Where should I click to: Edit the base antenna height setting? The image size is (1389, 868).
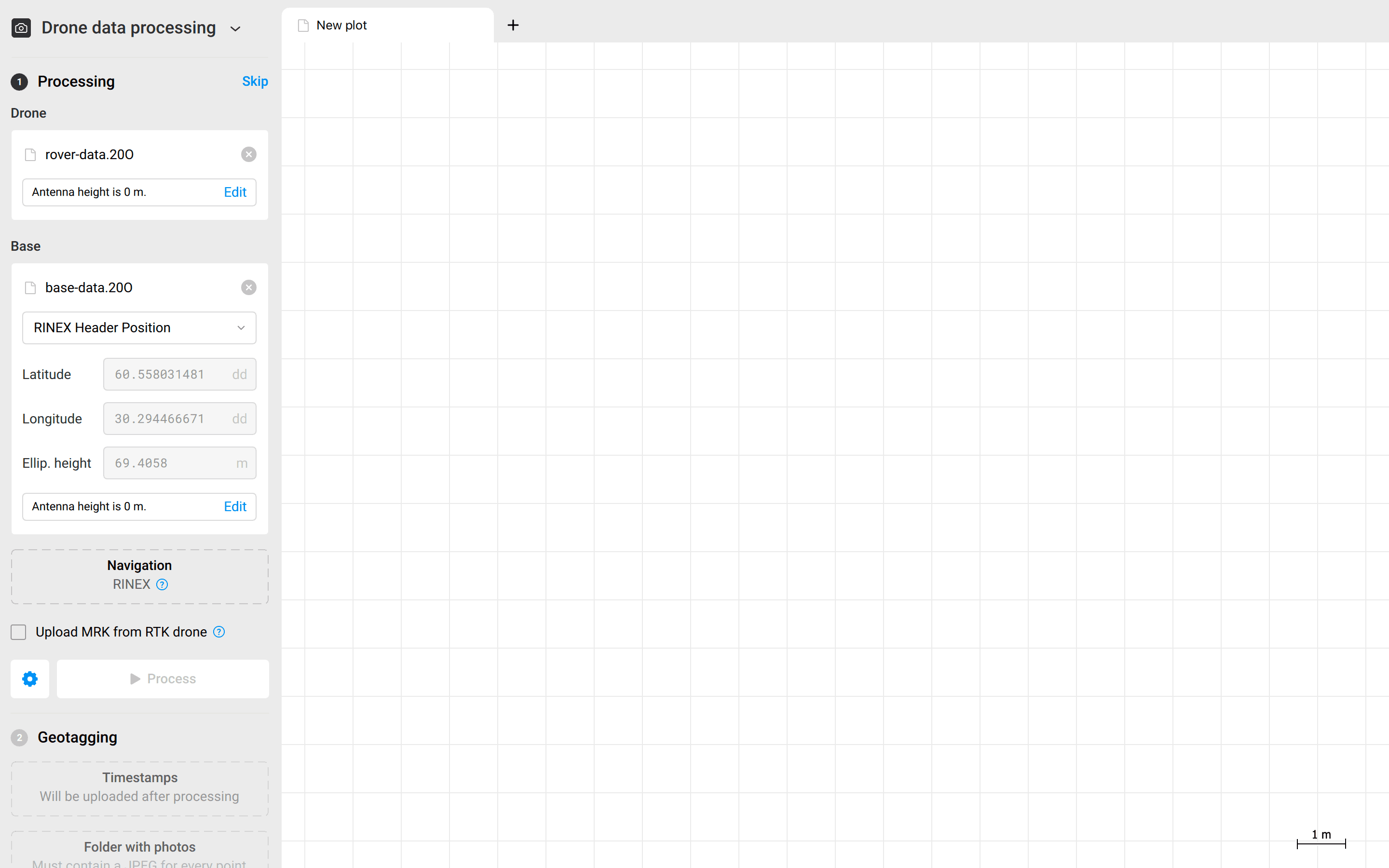pyautogui.click(x=235, y=506)
